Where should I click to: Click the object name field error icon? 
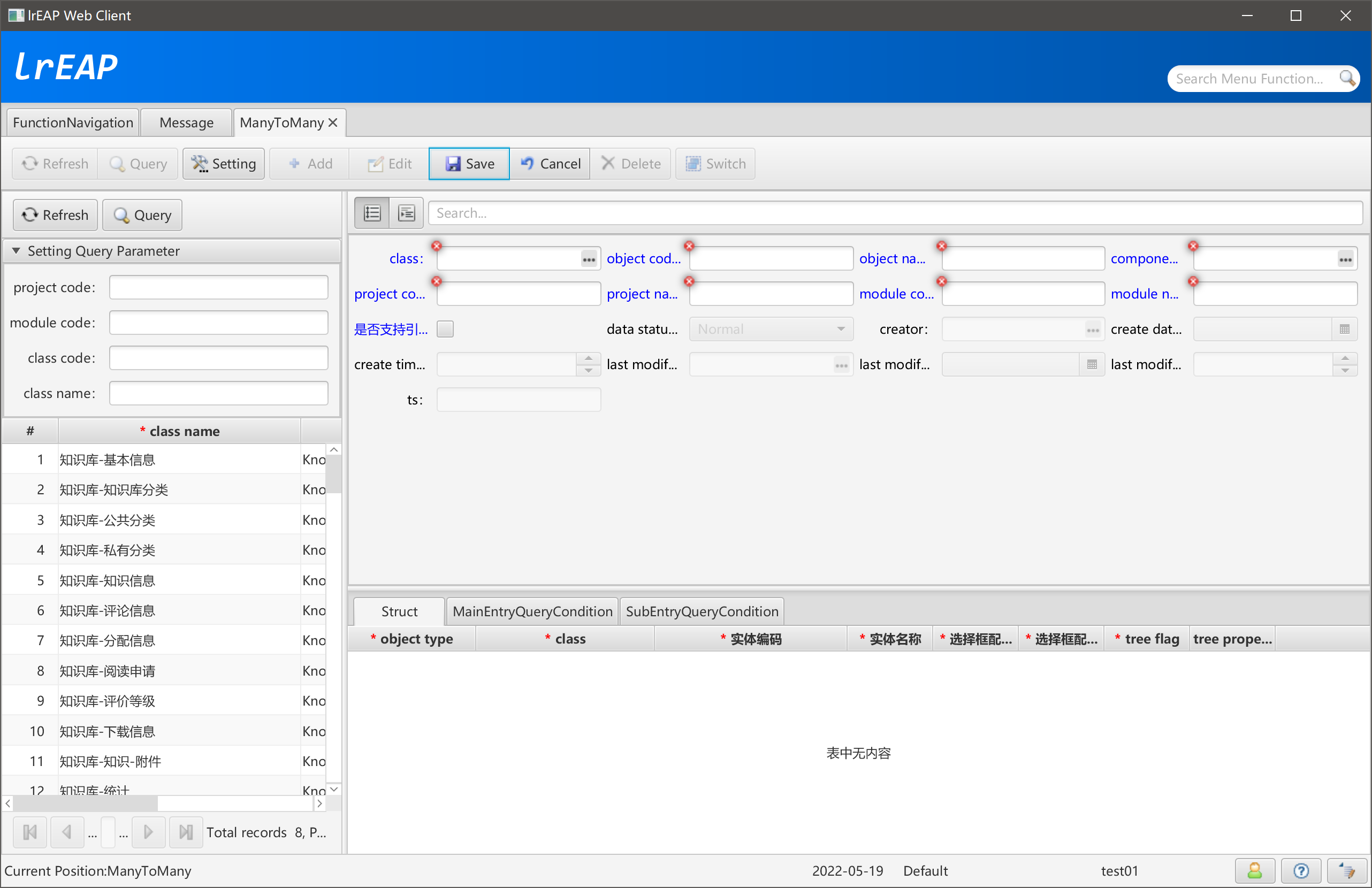[941, 246]
